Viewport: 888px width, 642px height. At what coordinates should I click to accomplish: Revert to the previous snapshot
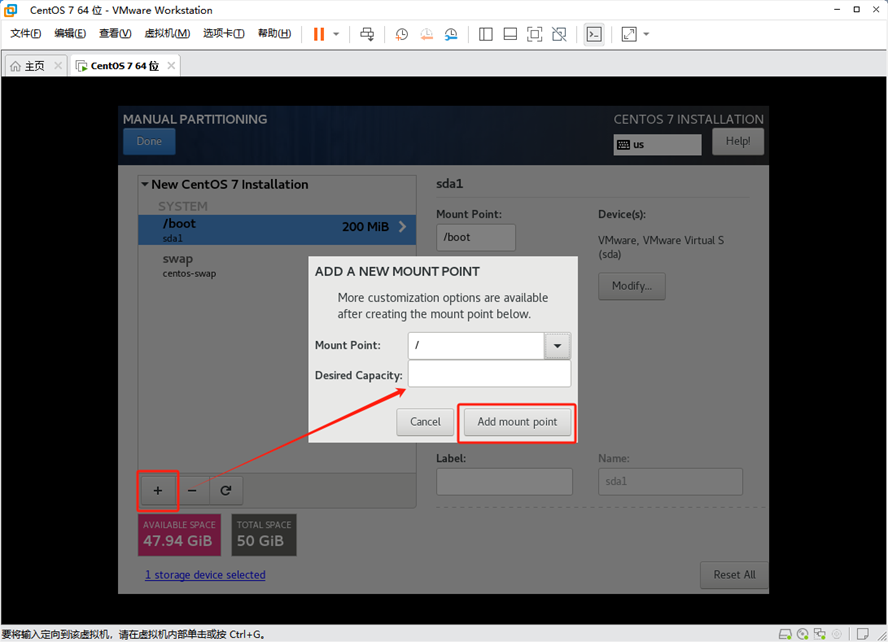pos(426,35)
